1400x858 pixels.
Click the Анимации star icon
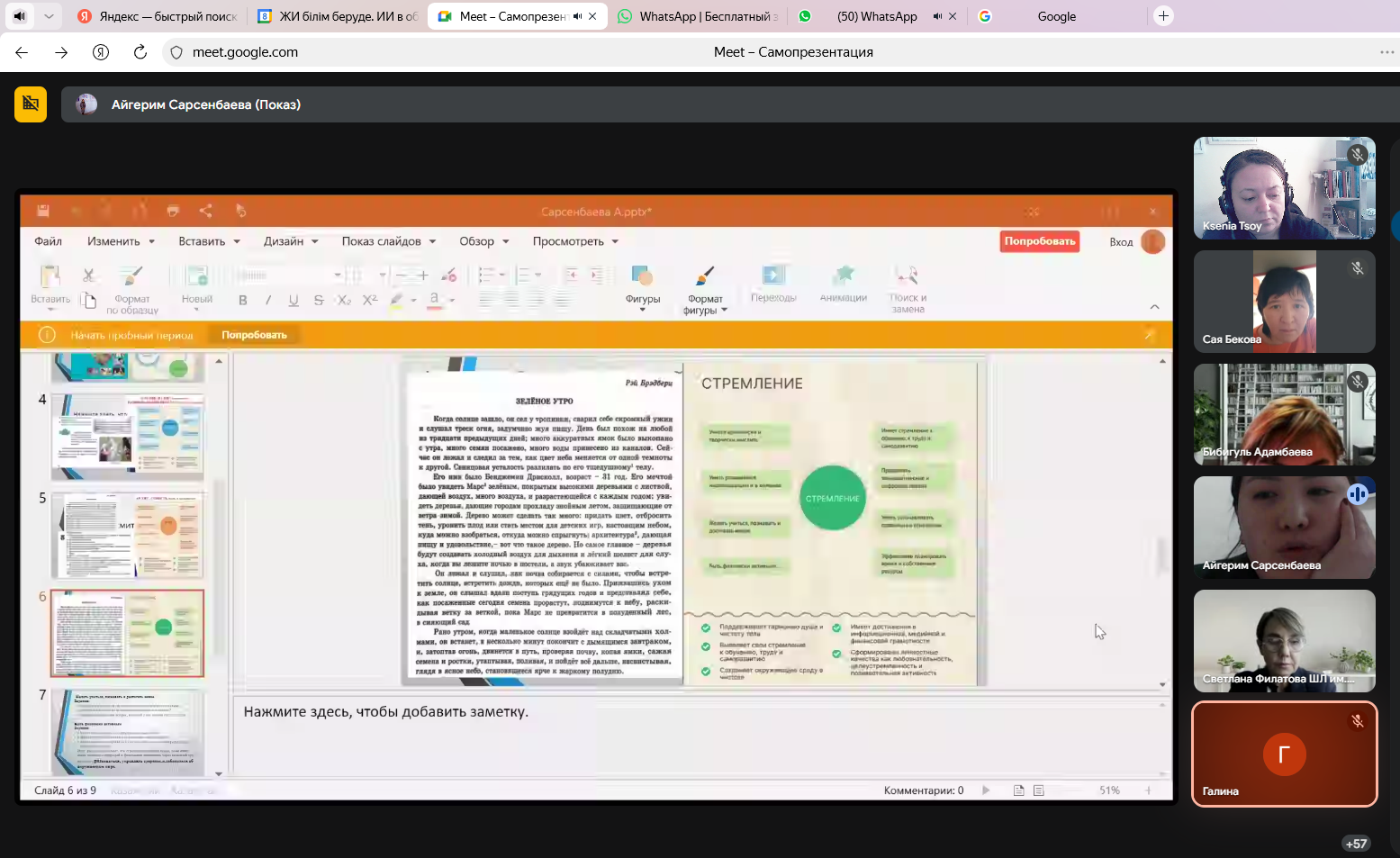click(x=843, y=275)
